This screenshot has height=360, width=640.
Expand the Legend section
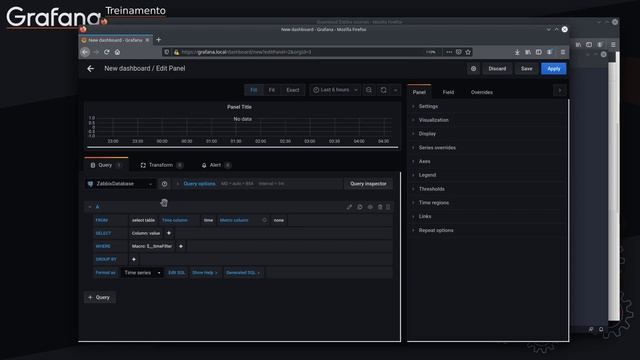point(427,175)
